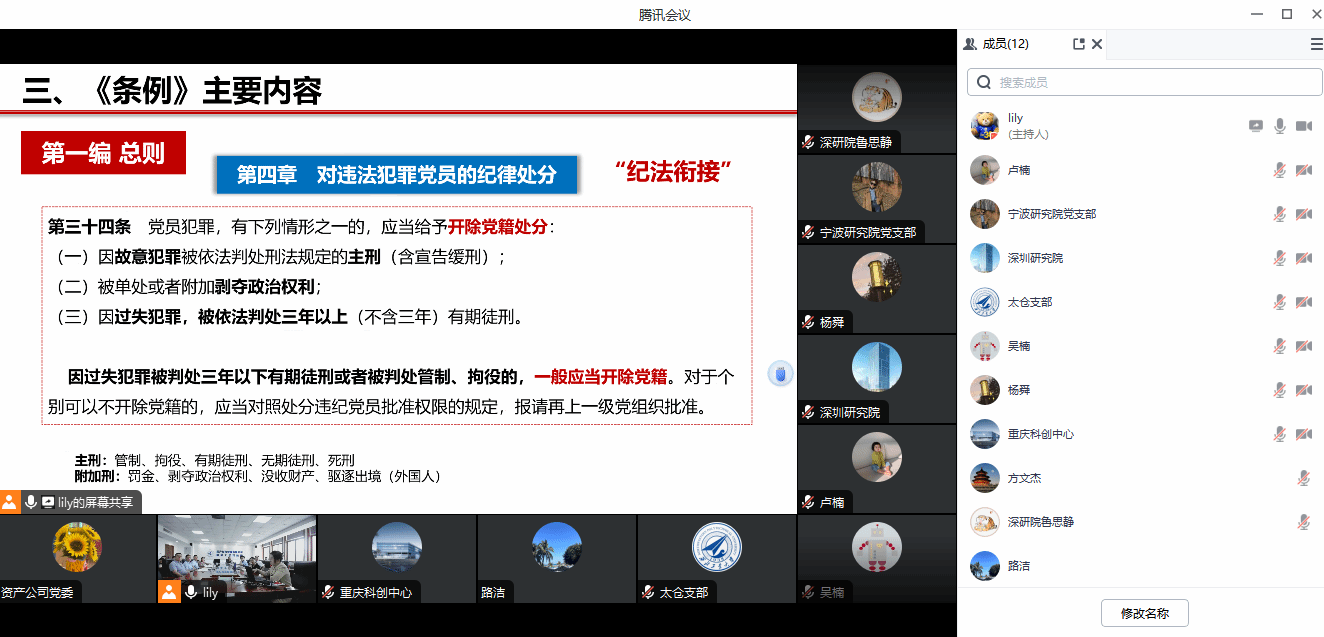
Task: Select 深研院鲁思静 avatar in members list
Action: point(985,522)
